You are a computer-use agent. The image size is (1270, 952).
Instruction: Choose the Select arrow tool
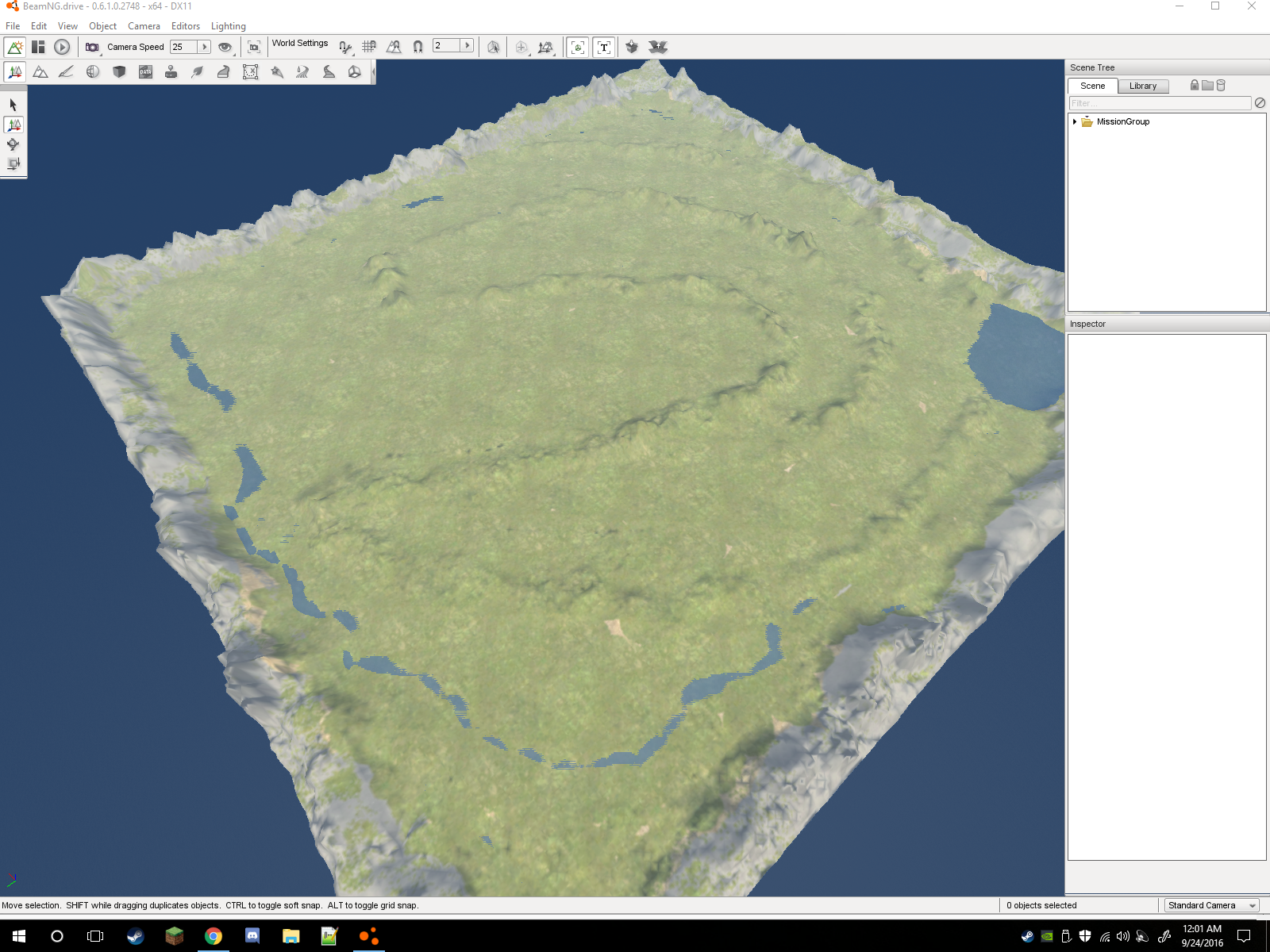tap(13, 105)
